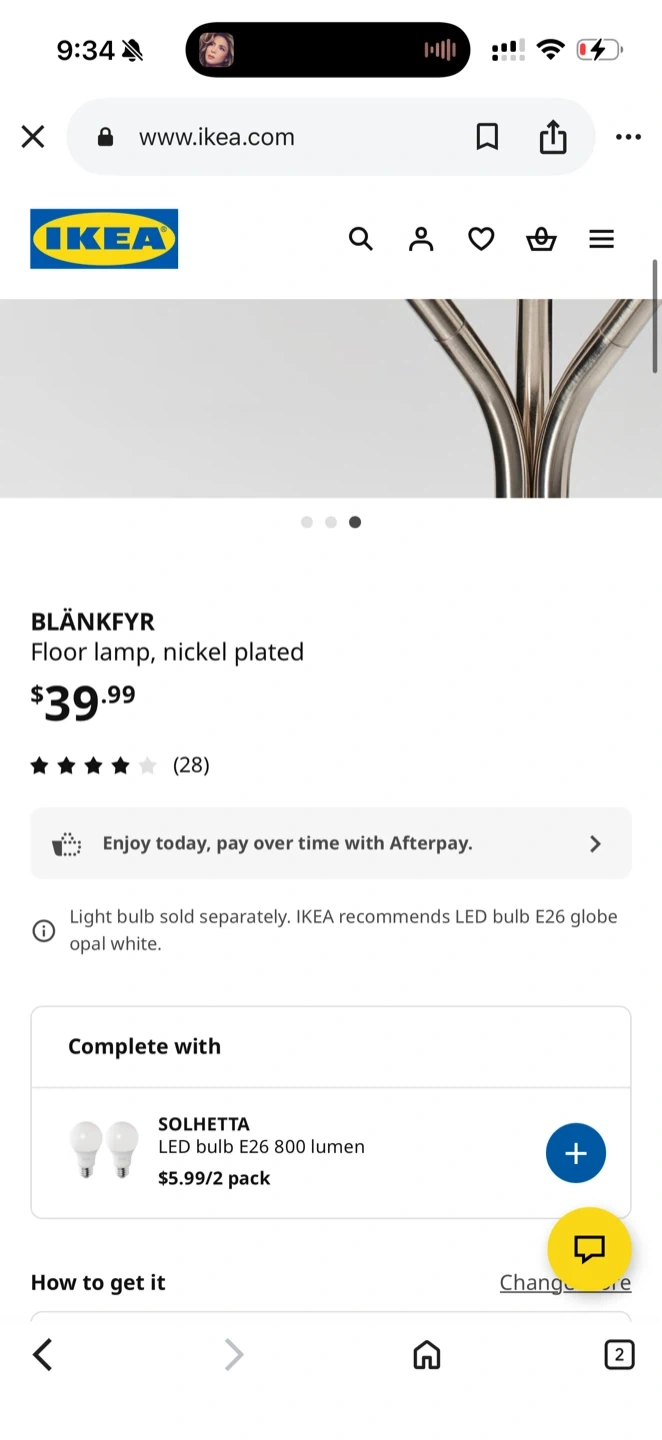Open the yellow chat bubble button
This screenshot has width=662, height=1440.
589,1248
